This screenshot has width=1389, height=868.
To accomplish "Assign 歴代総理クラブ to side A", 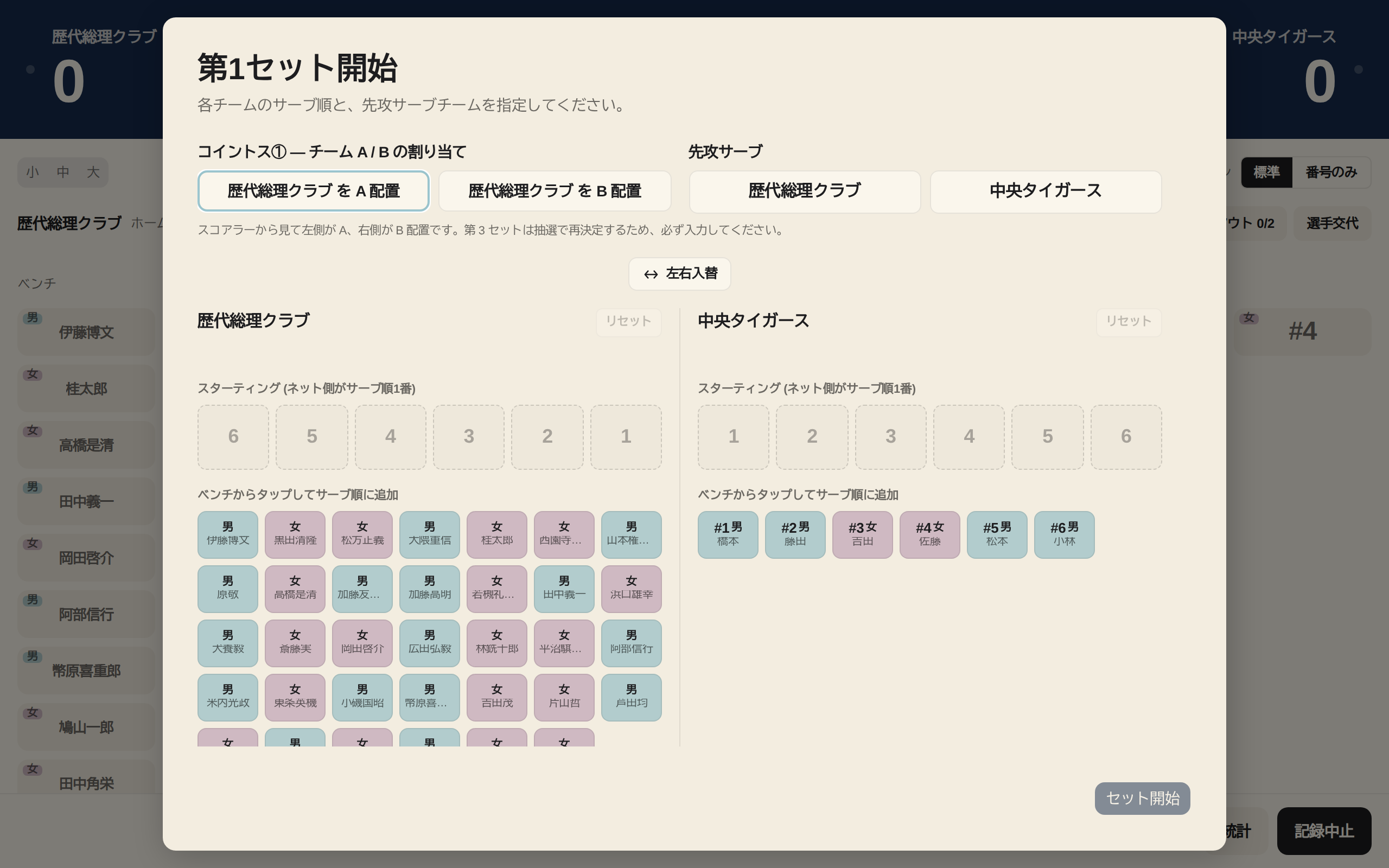I will pyautogui.click(x=314, y=191).
